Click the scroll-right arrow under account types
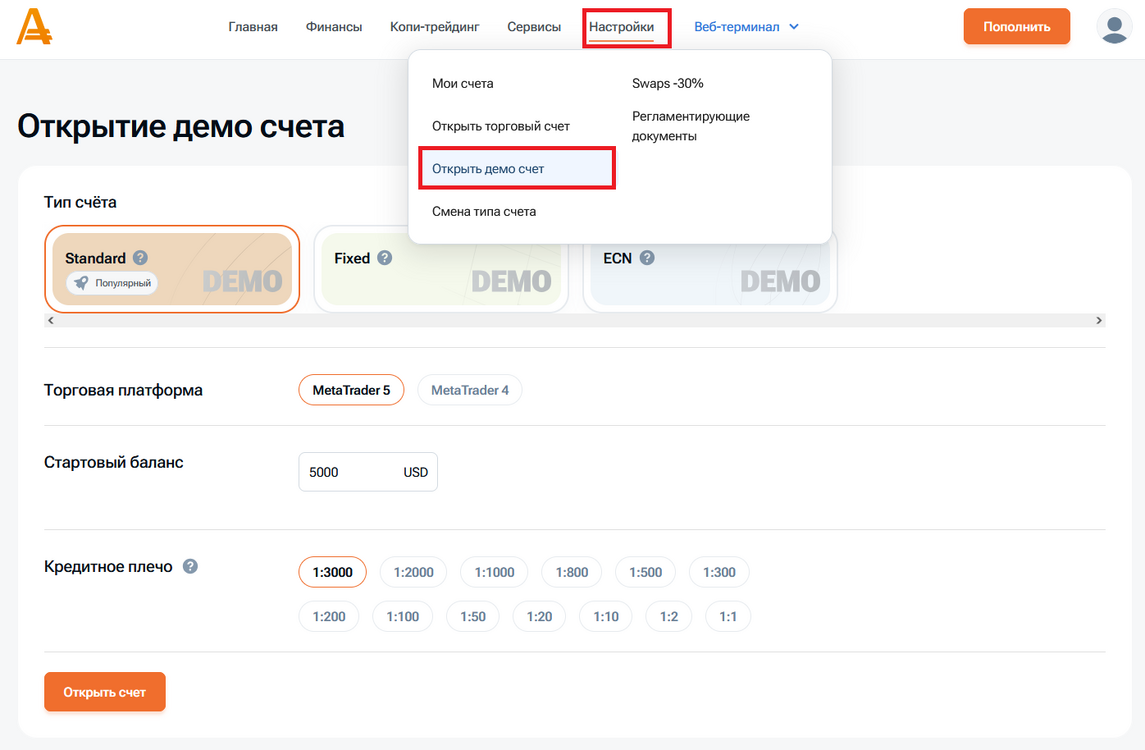This screenshot has height=750, width=1145. [x=1099, y=321]
